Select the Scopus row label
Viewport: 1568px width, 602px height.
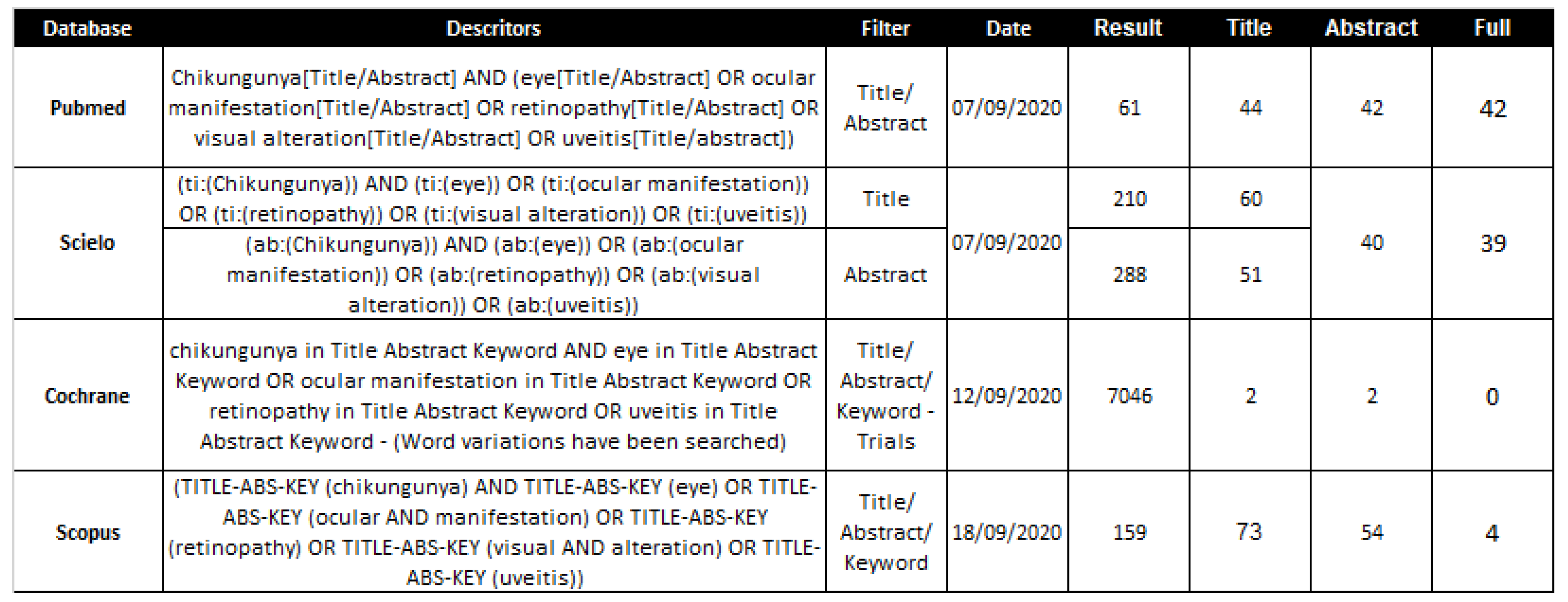point(88,532)
